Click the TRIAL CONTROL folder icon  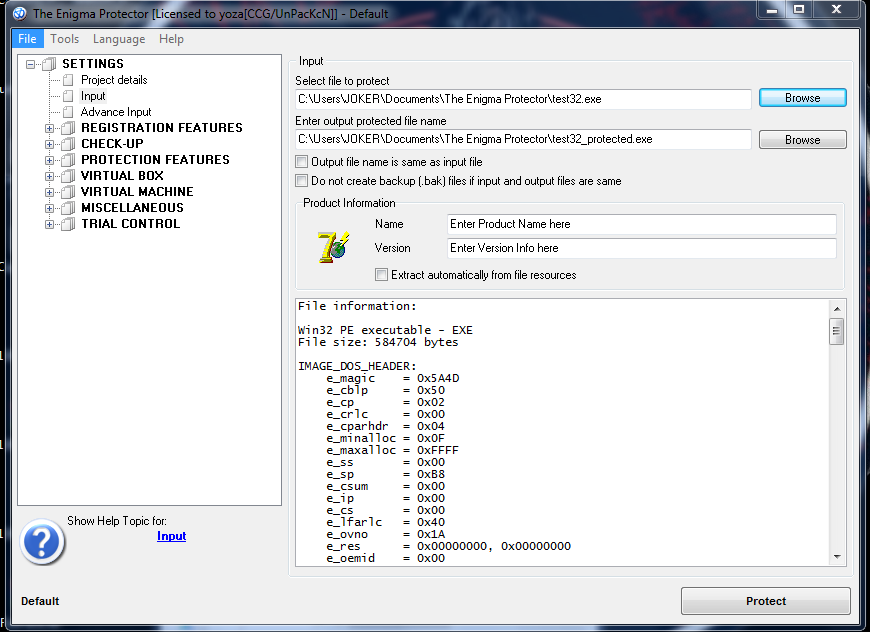(x=68, y=224)
